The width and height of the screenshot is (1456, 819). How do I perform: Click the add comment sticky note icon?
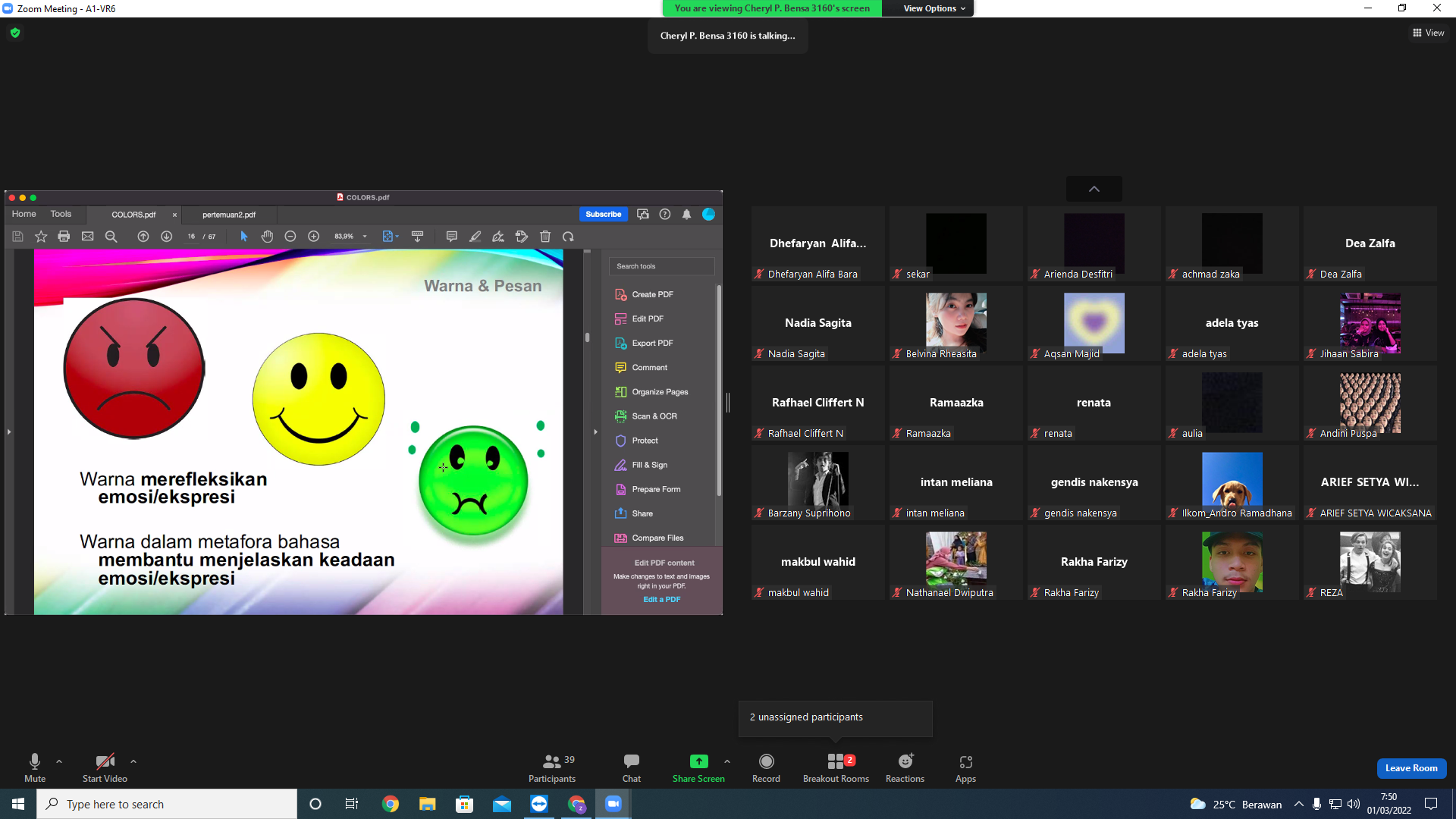[451, 237]
